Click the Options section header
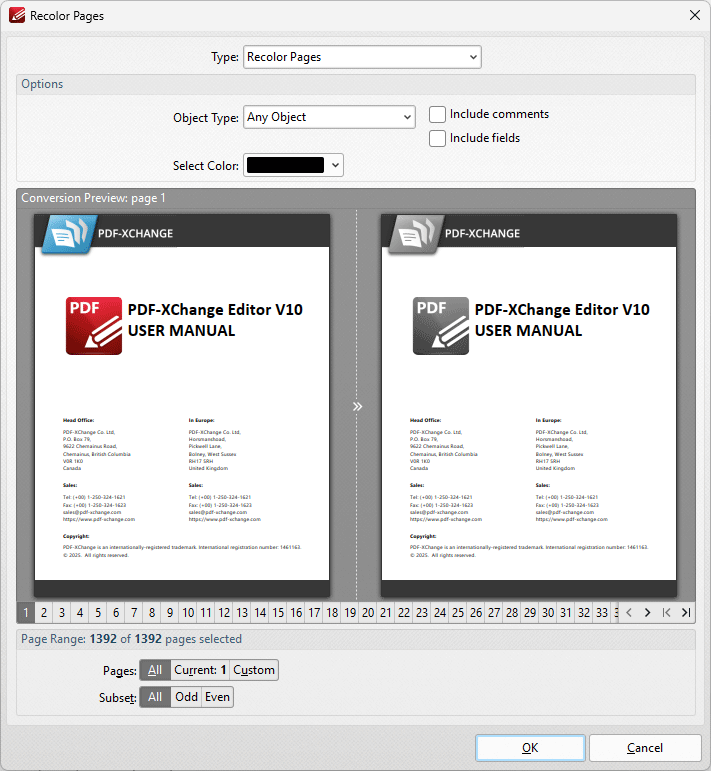 click(356, 84)
